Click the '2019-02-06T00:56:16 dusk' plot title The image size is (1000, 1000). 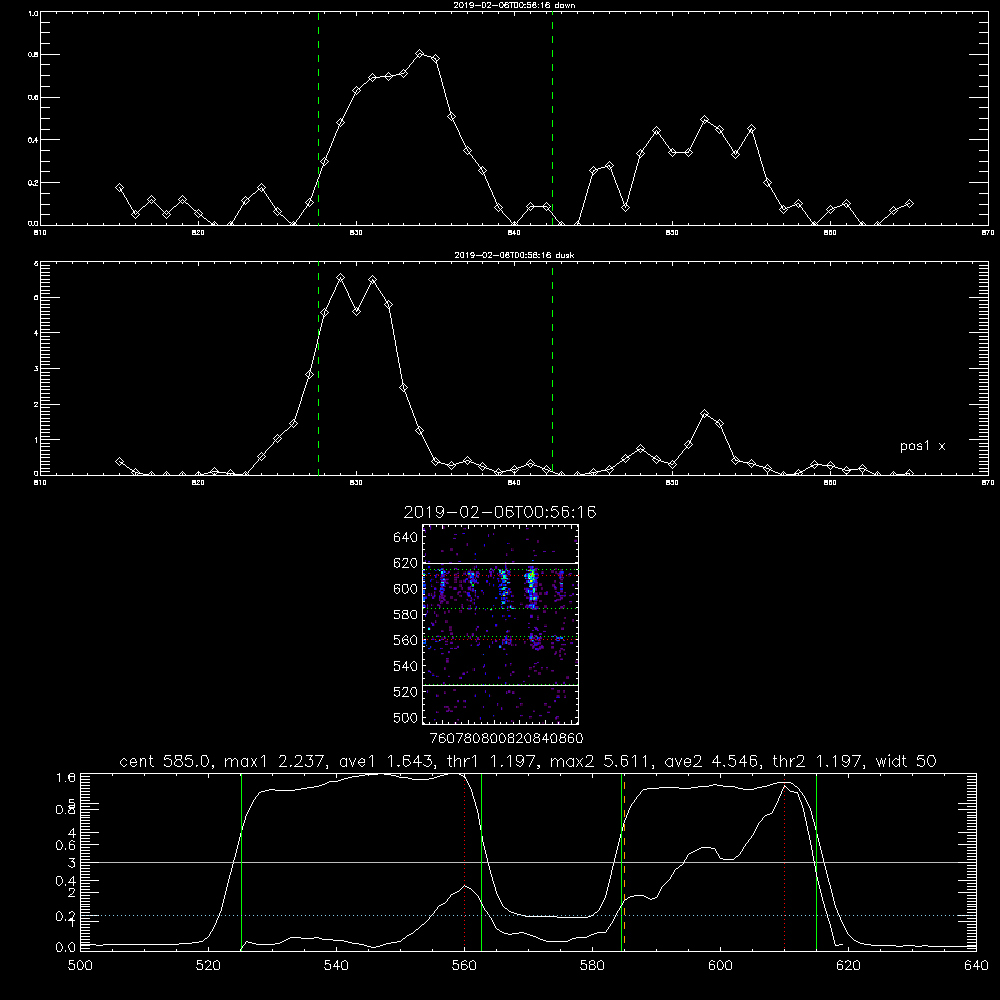(514, 255)
